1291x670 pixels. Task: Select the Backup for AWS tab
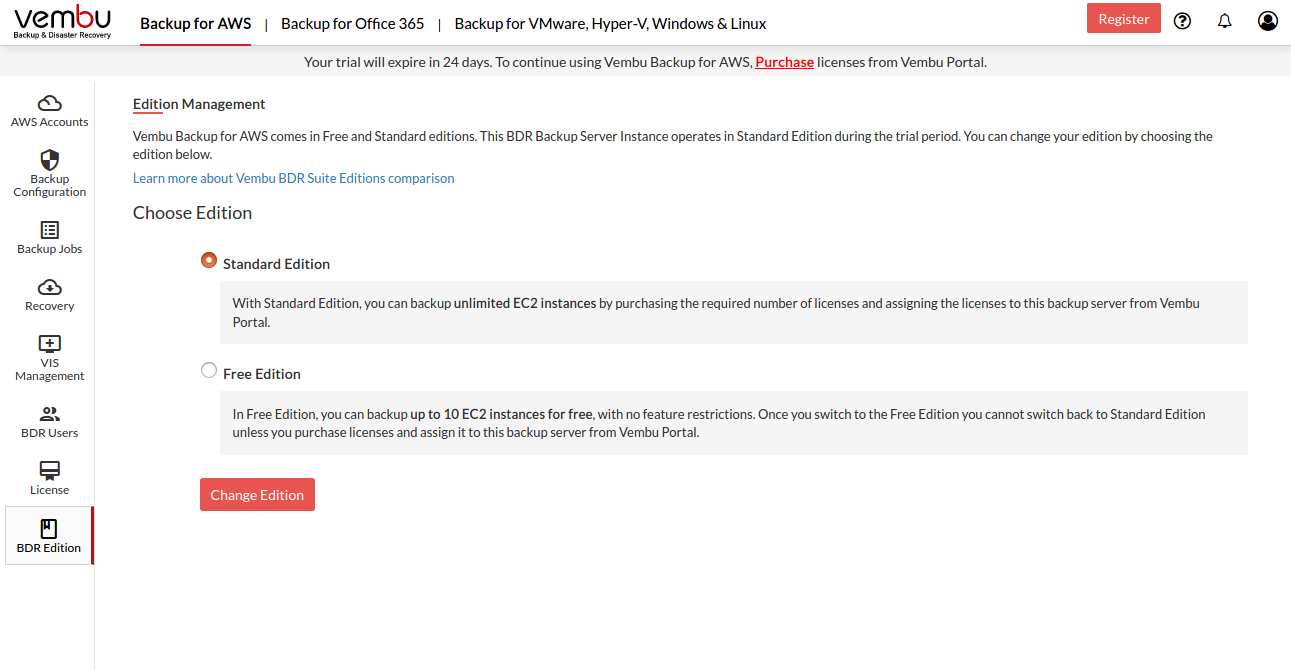click(195, 23)
